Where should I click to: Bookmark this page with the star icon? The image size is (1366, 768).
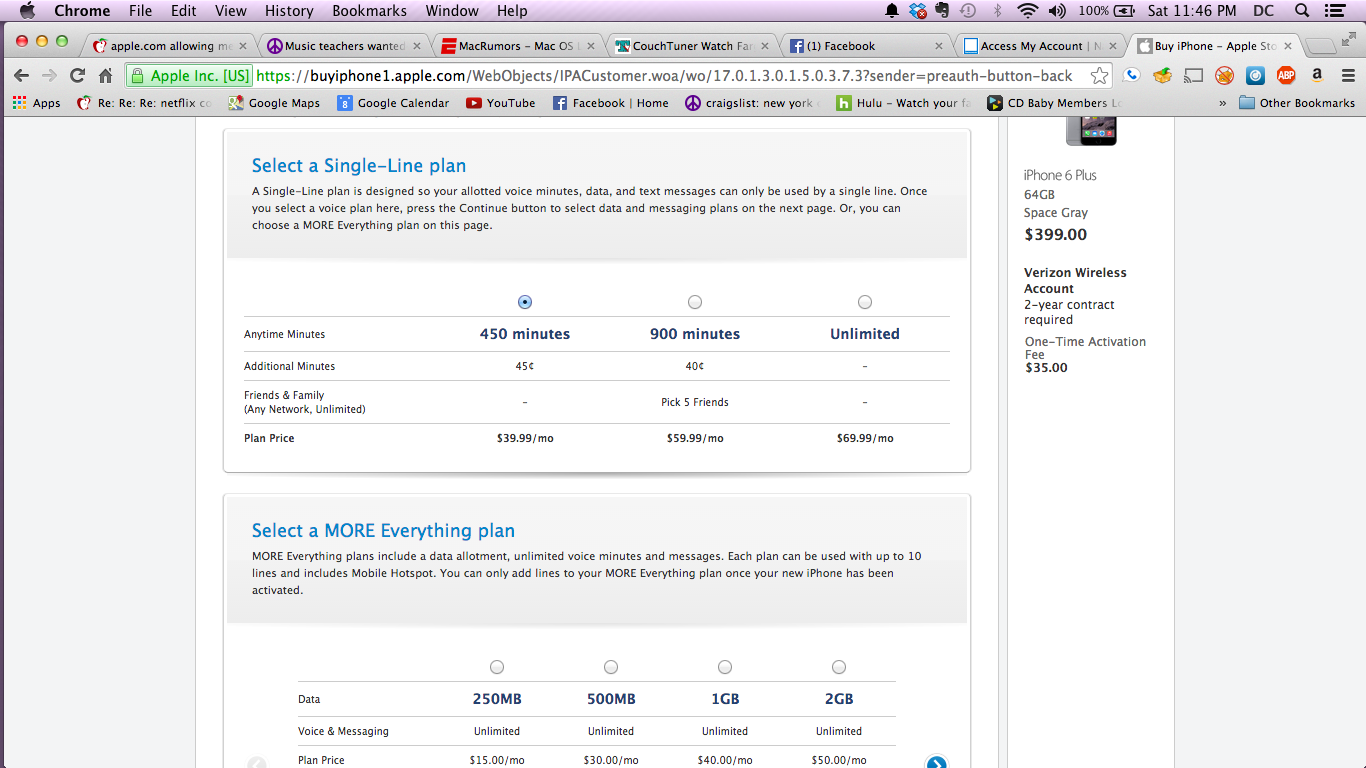click(x=1099, y=76)
